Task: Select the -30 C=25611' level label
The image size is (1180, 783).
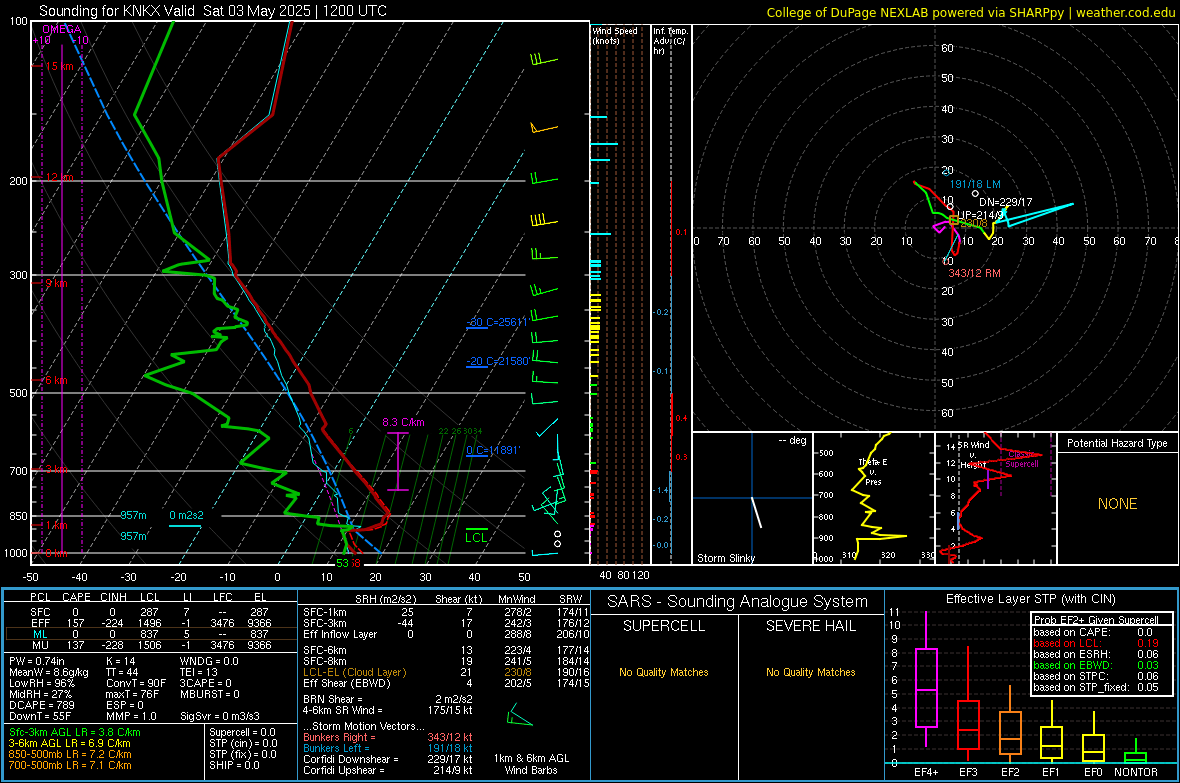Action: 497,322
